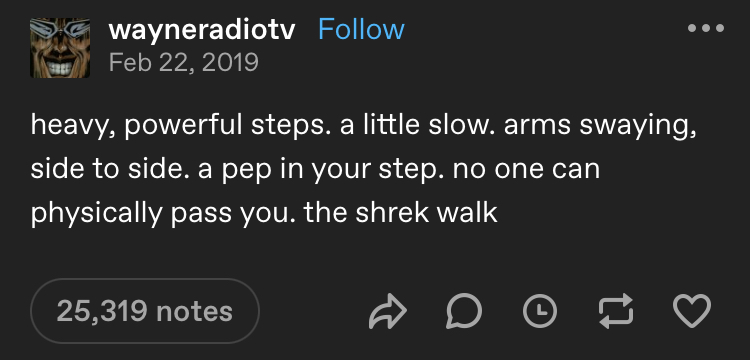Share the post with the curved arrow icon

point(388,311)
